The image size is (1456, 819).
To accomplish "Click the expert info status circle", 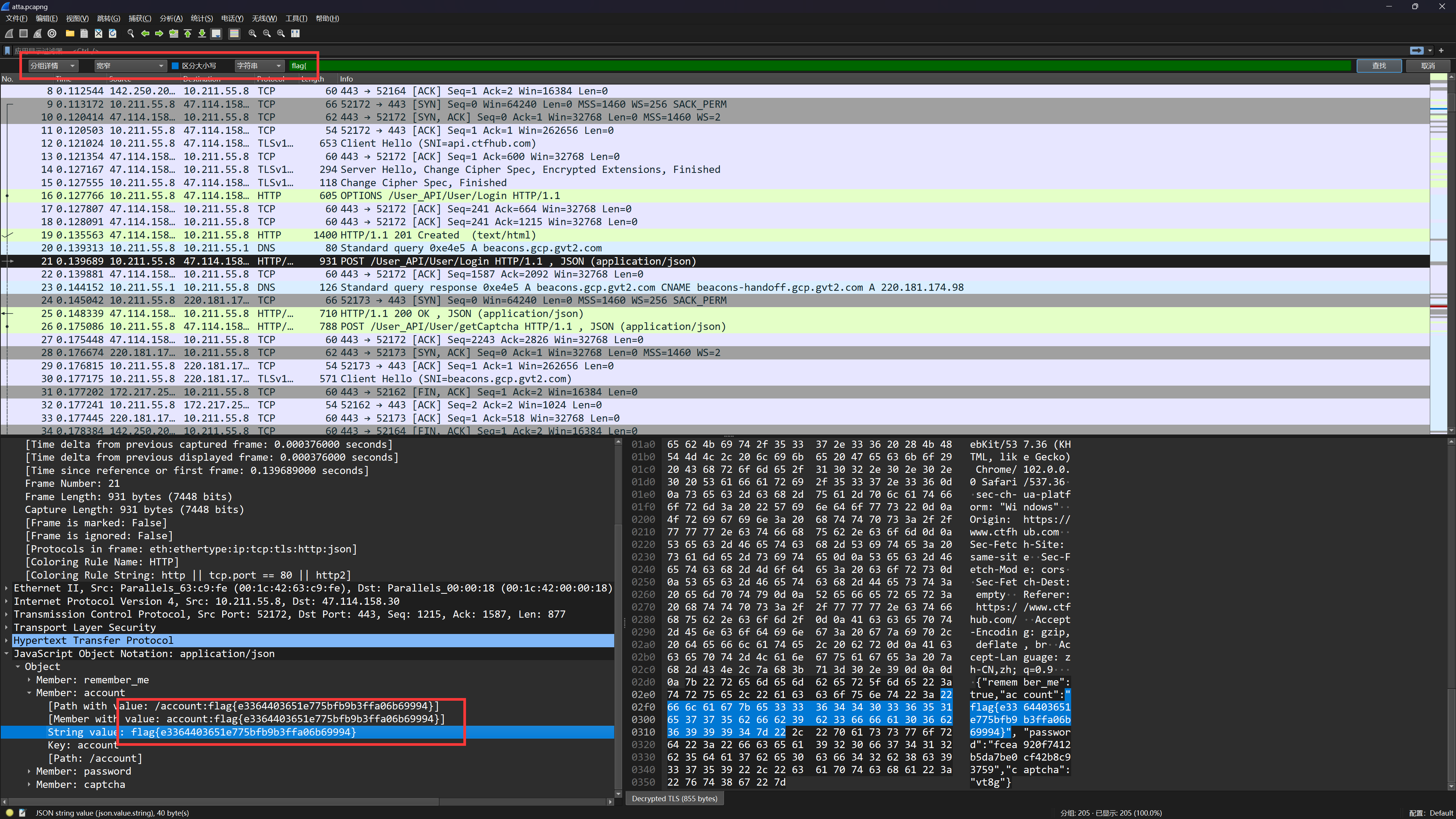I will tap(9, 813).
